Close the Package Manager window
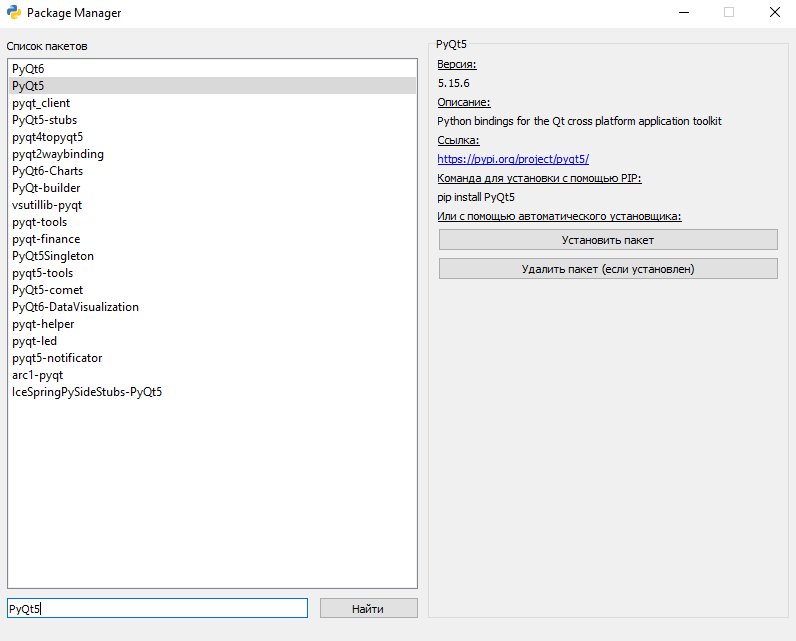This screenshot has height=641, width=796. tap(774, 12)
